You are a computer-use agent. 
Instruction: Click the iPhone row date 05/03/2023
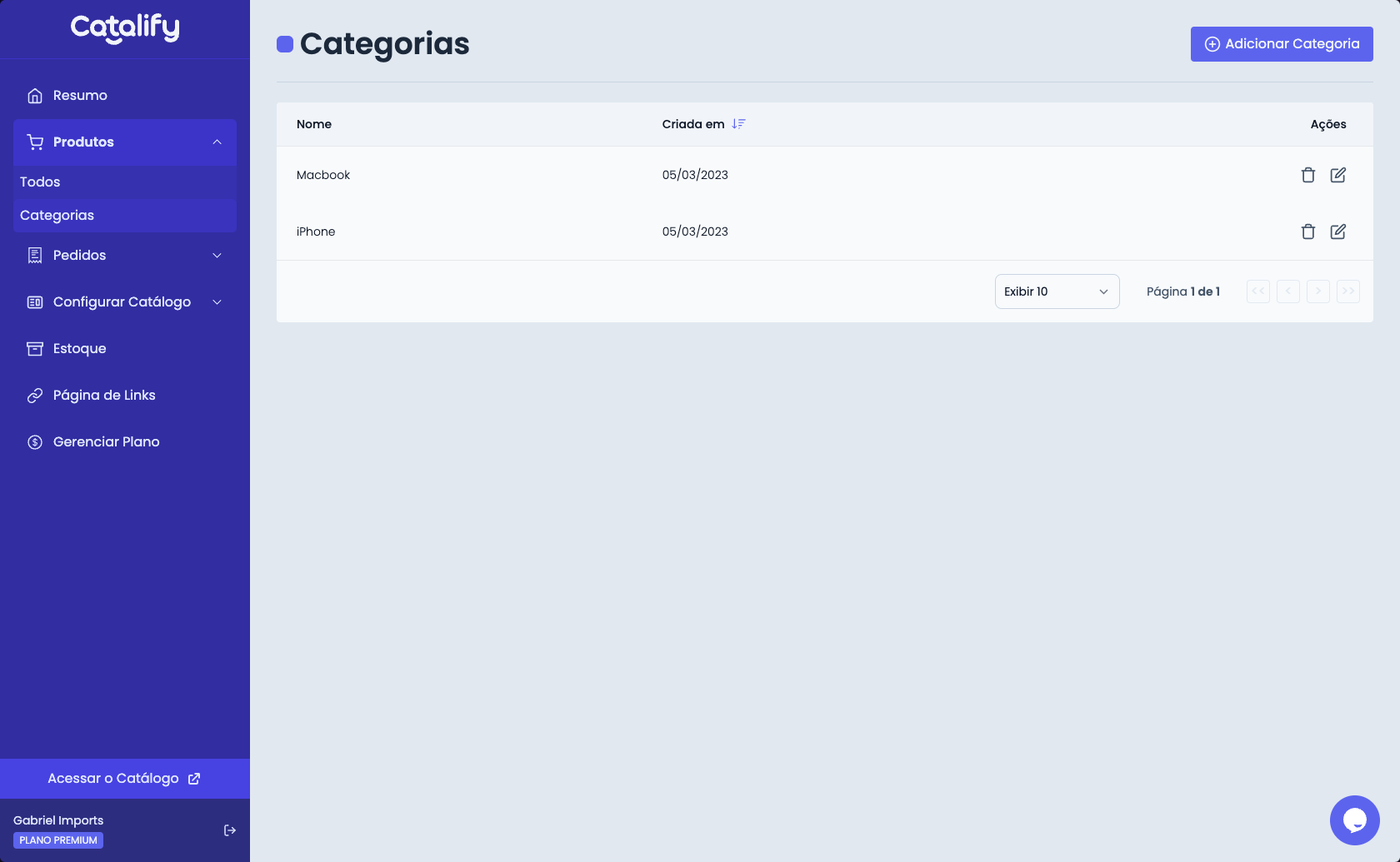pos(695,232)
